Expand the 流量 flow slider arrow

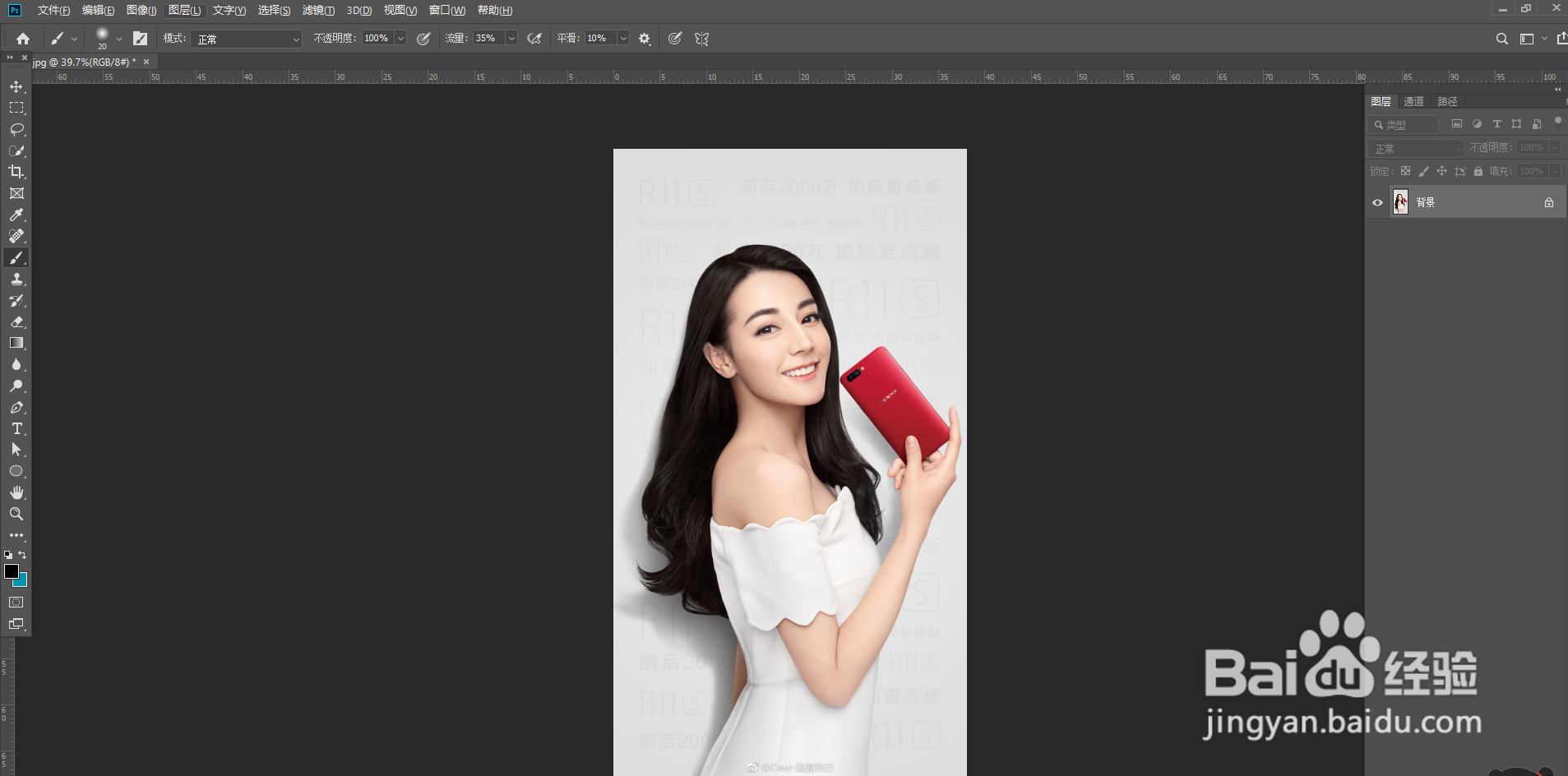click(511, 39)
